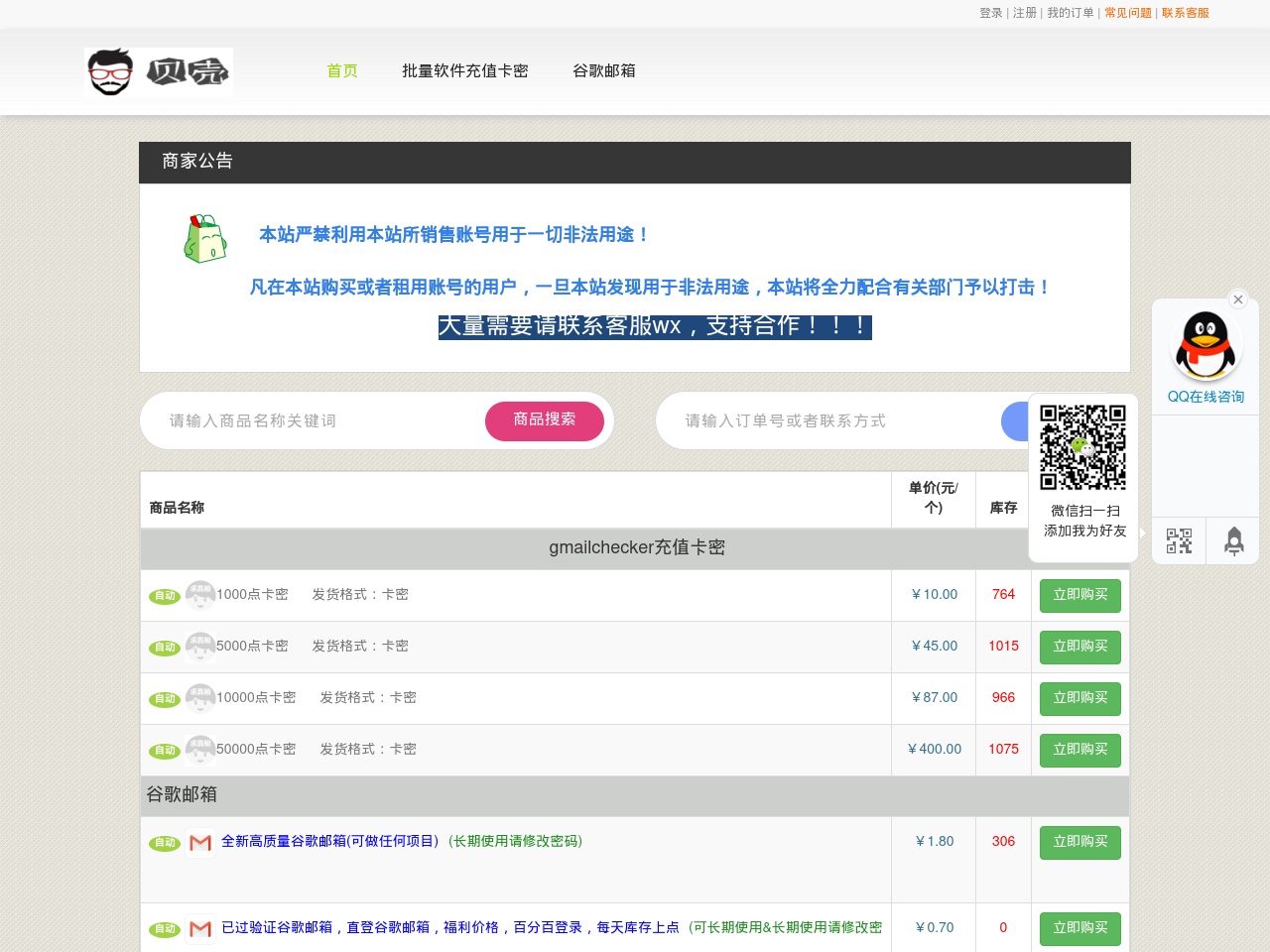Viewport: 1270px width, 952px height.
Task: Click 自动 badge on 已过验证谷歌邮箱 row
Action: [x=165, y=929]
